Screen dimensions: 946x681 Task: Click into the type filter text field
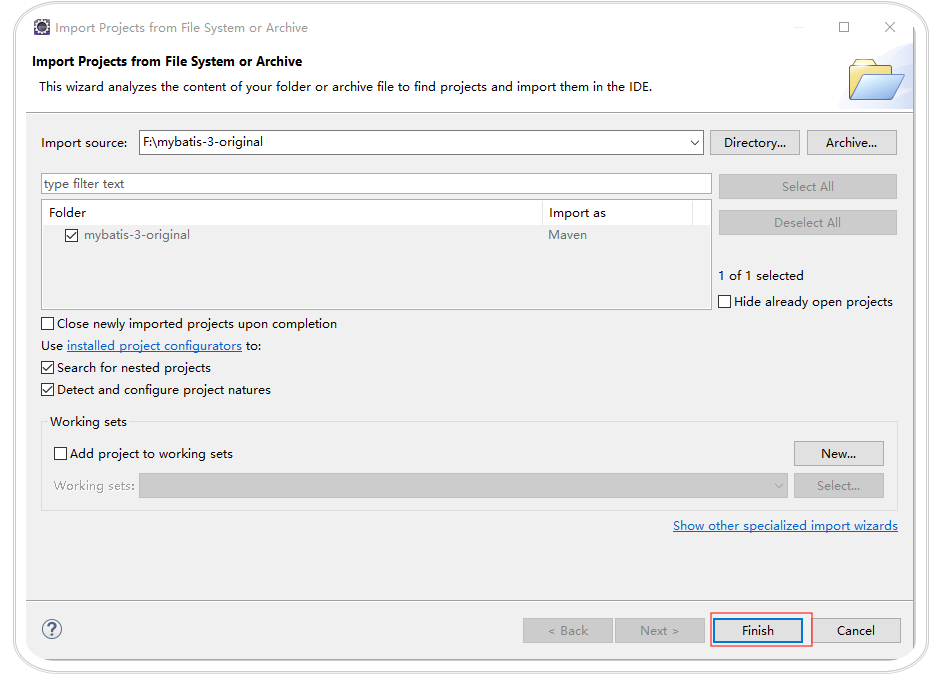pyautogui.click(x=376, y=184)
